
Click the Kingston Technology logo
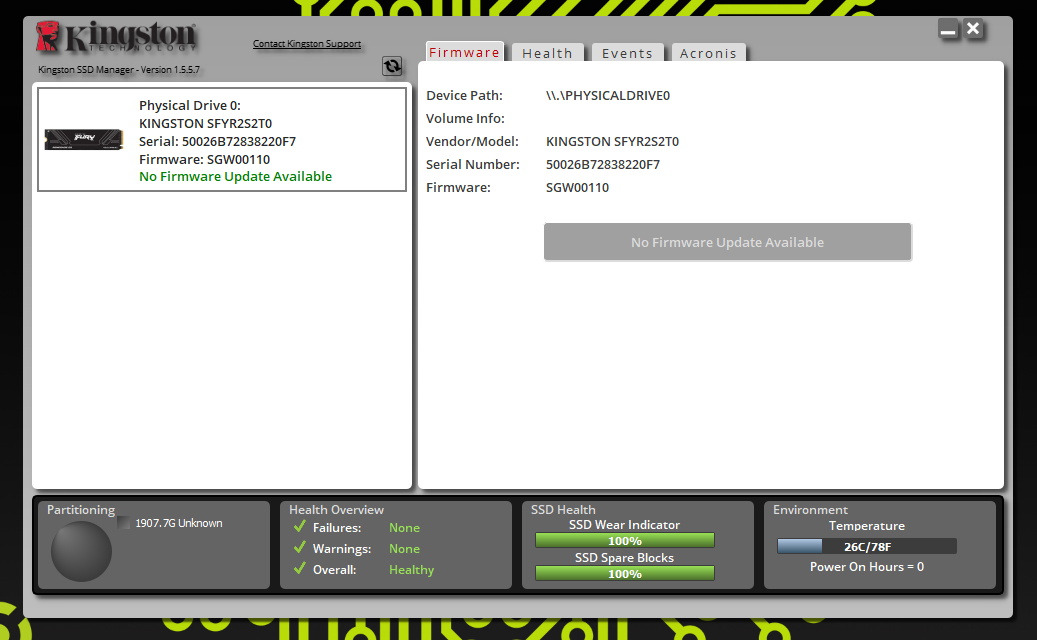point(116,36)
